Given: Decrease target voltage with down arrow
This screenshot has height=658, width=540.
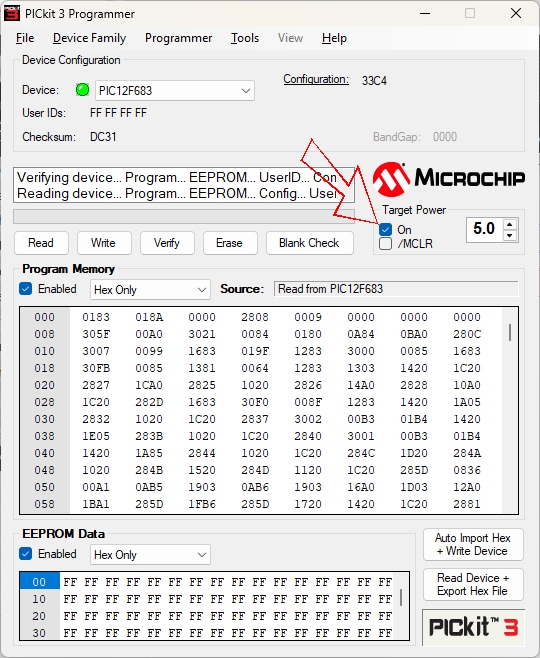Looking at the screenshot, I should (510, 235).
